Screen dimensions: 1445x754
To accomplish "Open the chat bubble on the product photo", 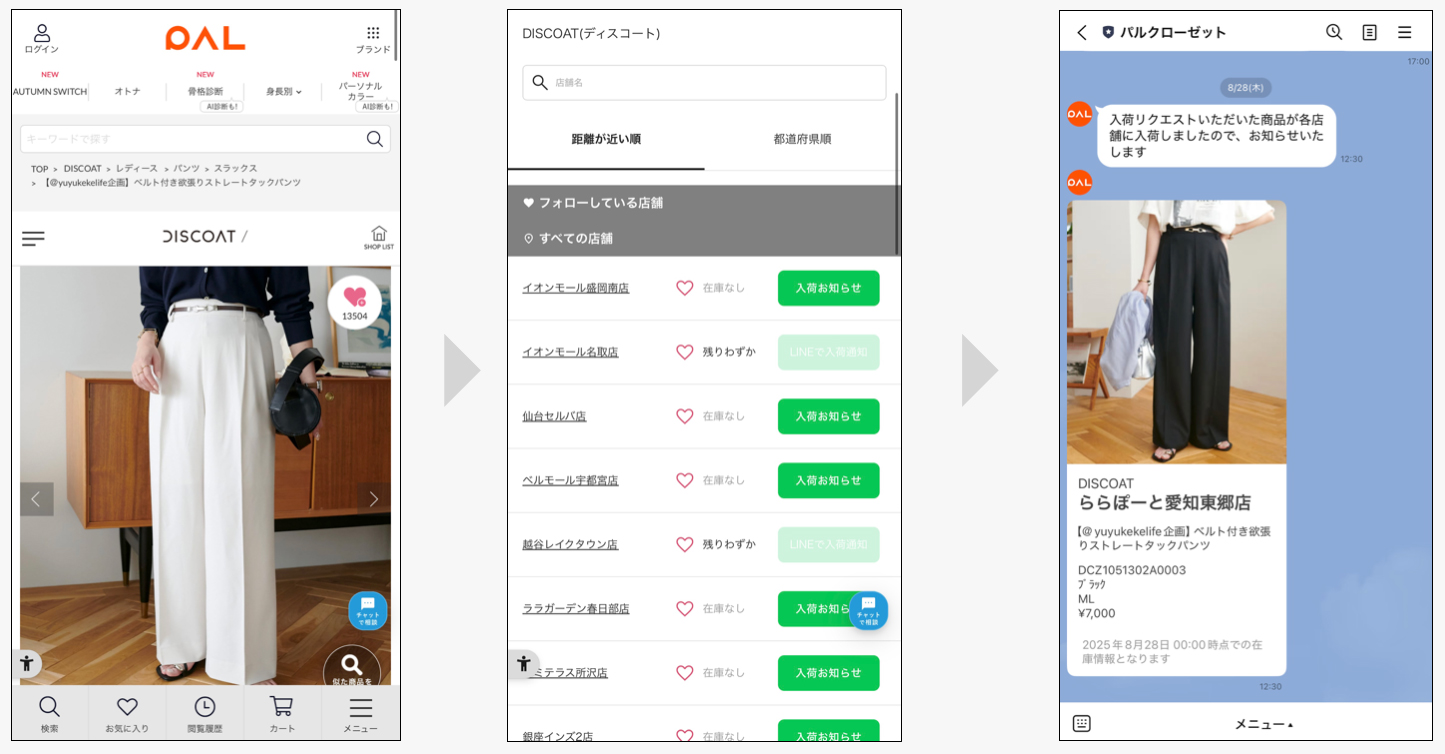I will coord(367,610).
